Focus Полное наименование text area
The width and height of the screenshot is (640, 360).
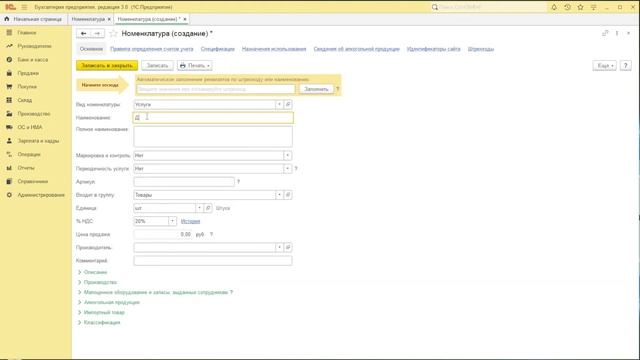[213, 136]
